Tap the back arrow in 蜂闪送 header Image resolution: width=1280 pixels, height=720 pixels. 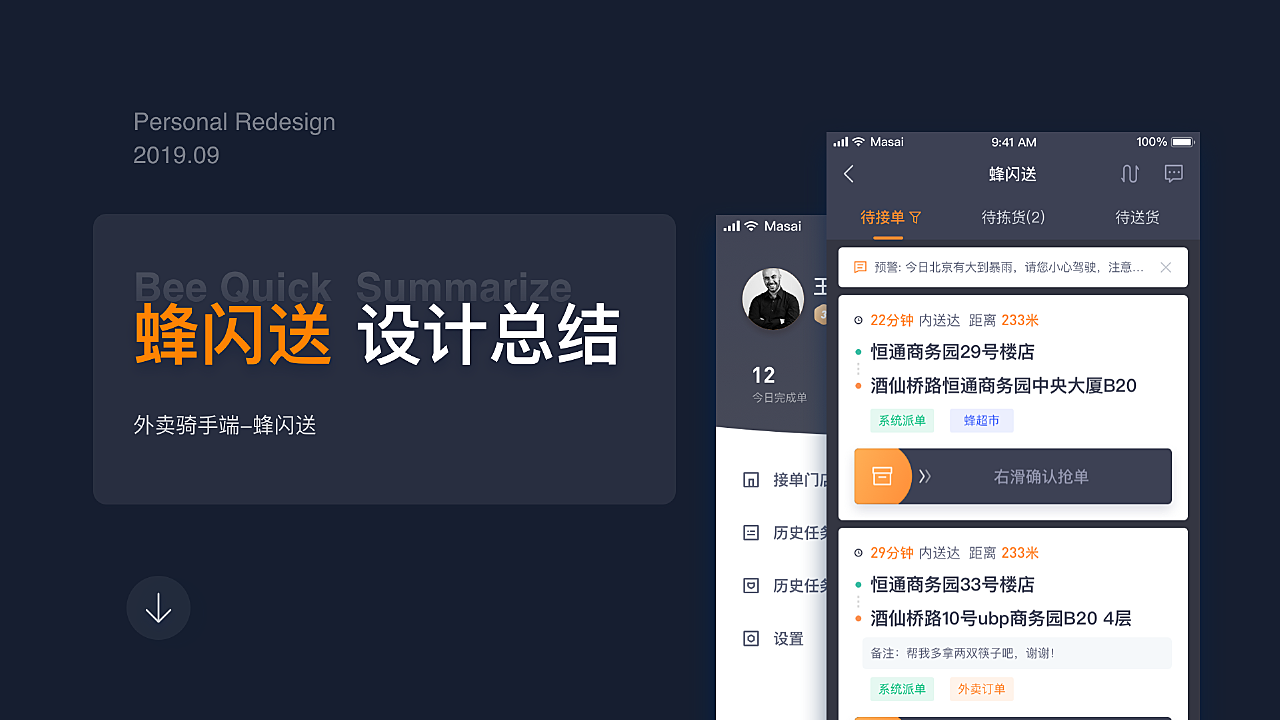pos(849,174)
